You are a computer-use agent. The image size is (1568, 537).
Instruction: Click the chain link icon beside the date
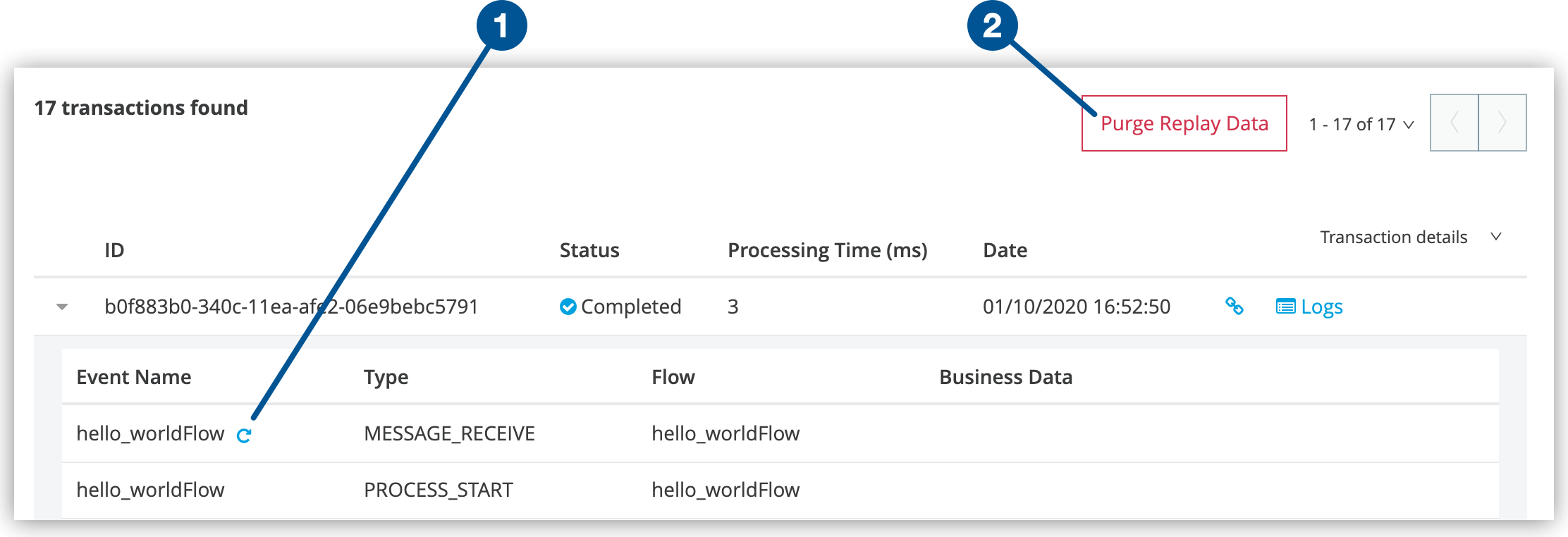click(x=1234, y=307)
